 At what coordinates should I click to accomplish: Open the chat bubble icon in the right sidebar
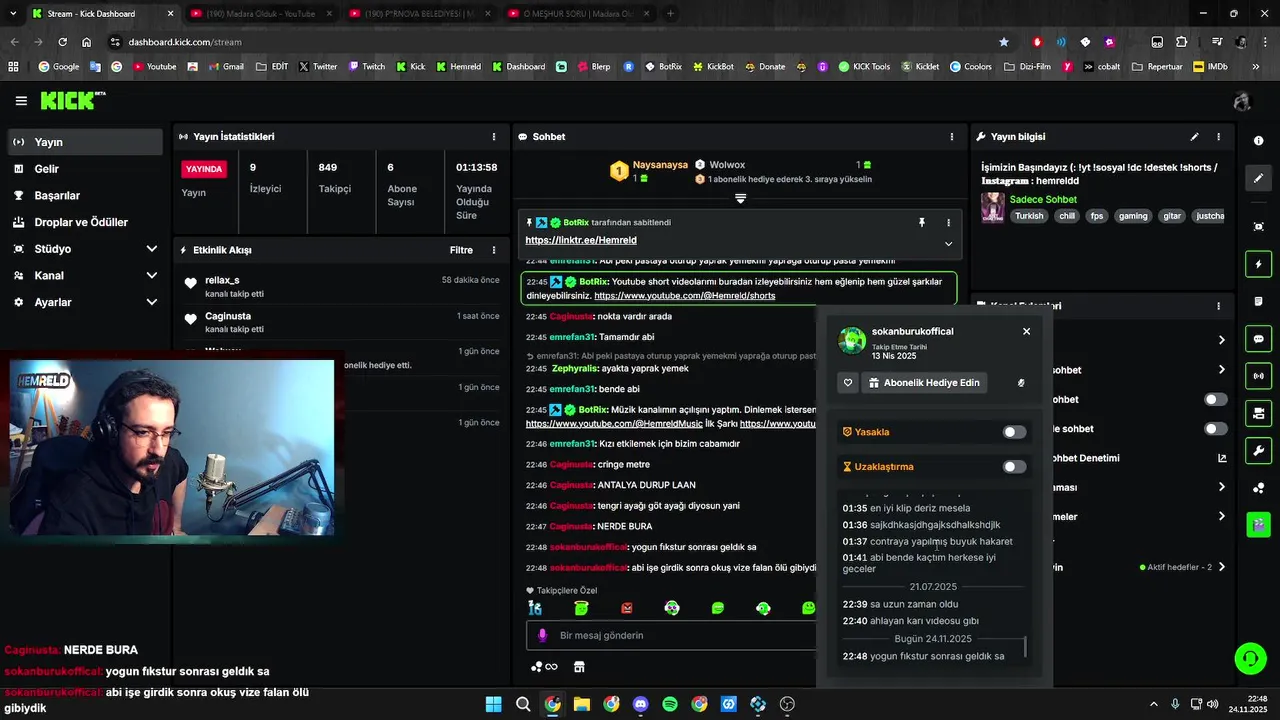tap(1258, 339)
